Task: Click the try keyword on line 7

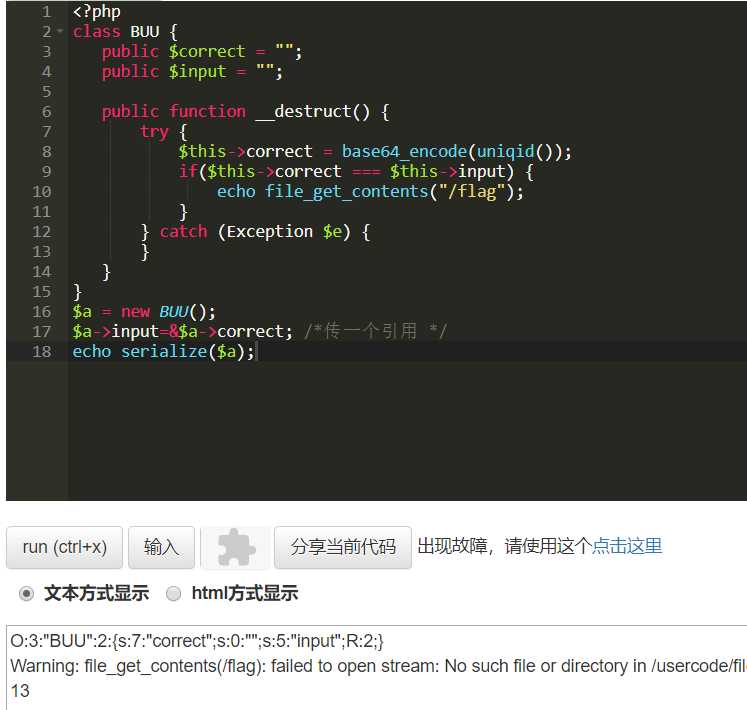Action: pyautogui.click(x=154, y=132)
